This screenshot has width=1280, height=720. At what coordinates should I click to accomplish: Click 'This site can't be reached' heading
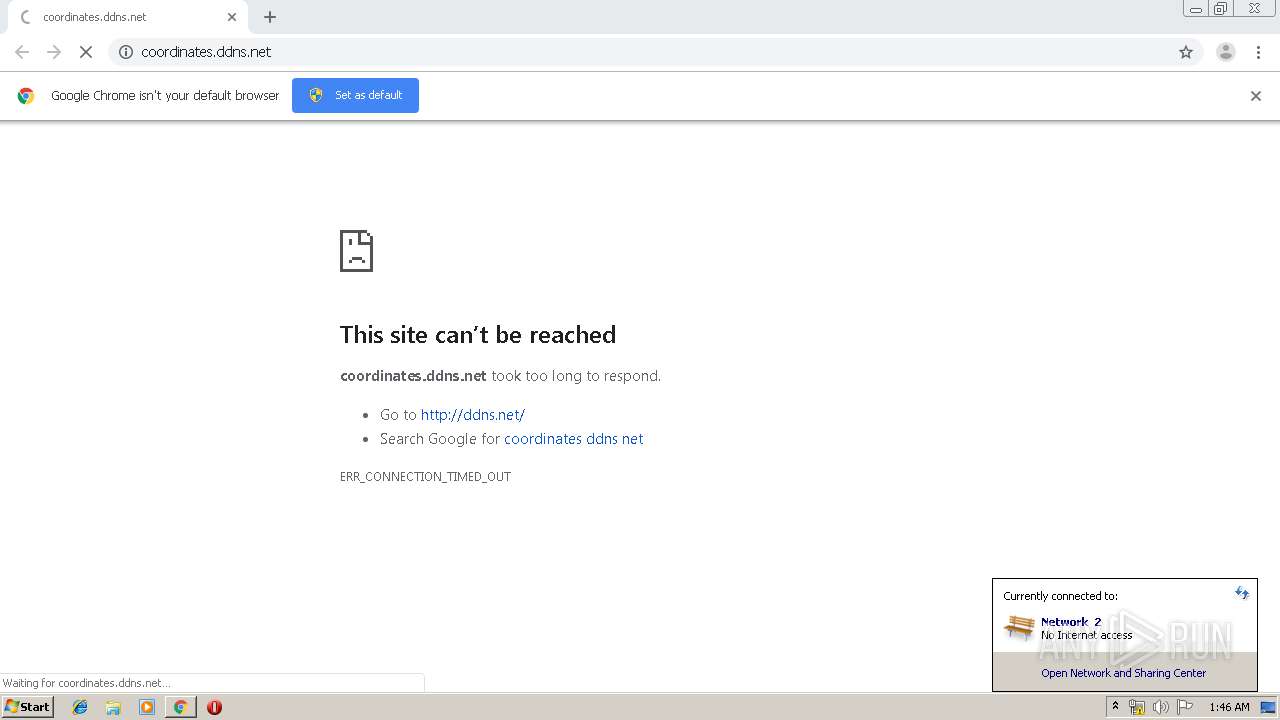pyautogui.click(x=478, y=335)
